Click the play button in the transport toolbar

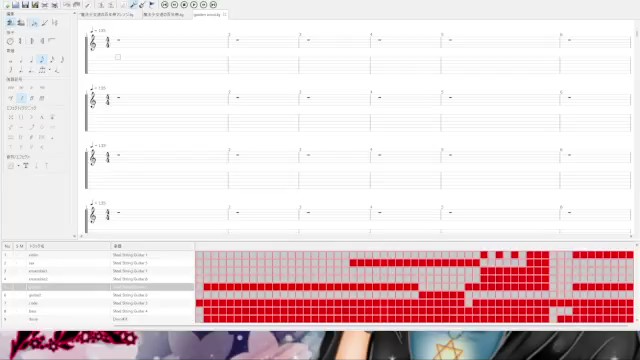tap(194, 5)
